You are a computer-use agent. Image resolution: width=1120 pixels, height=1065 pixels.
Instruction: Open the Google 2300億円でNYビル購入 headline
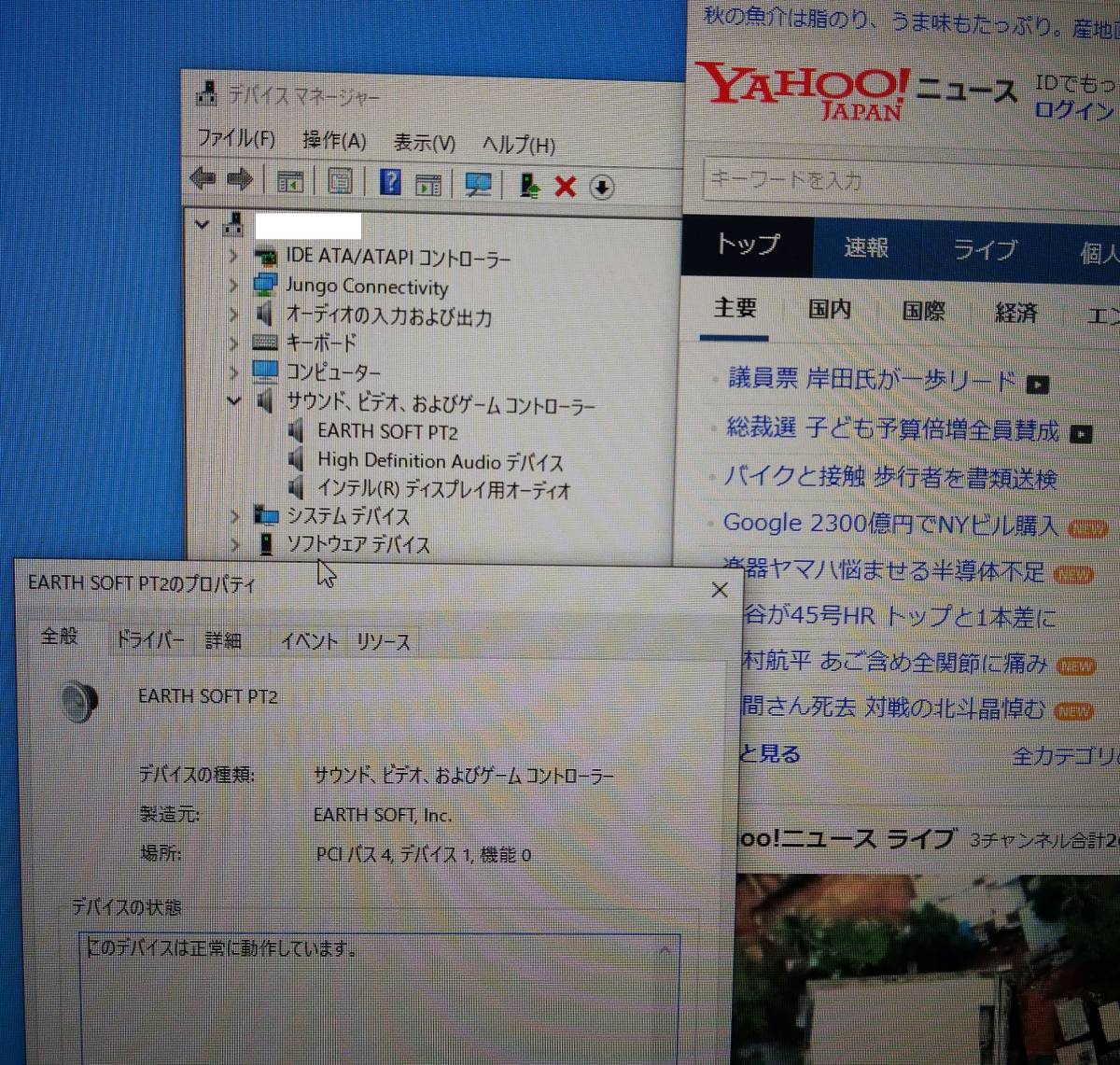click(x=890, y=525)
